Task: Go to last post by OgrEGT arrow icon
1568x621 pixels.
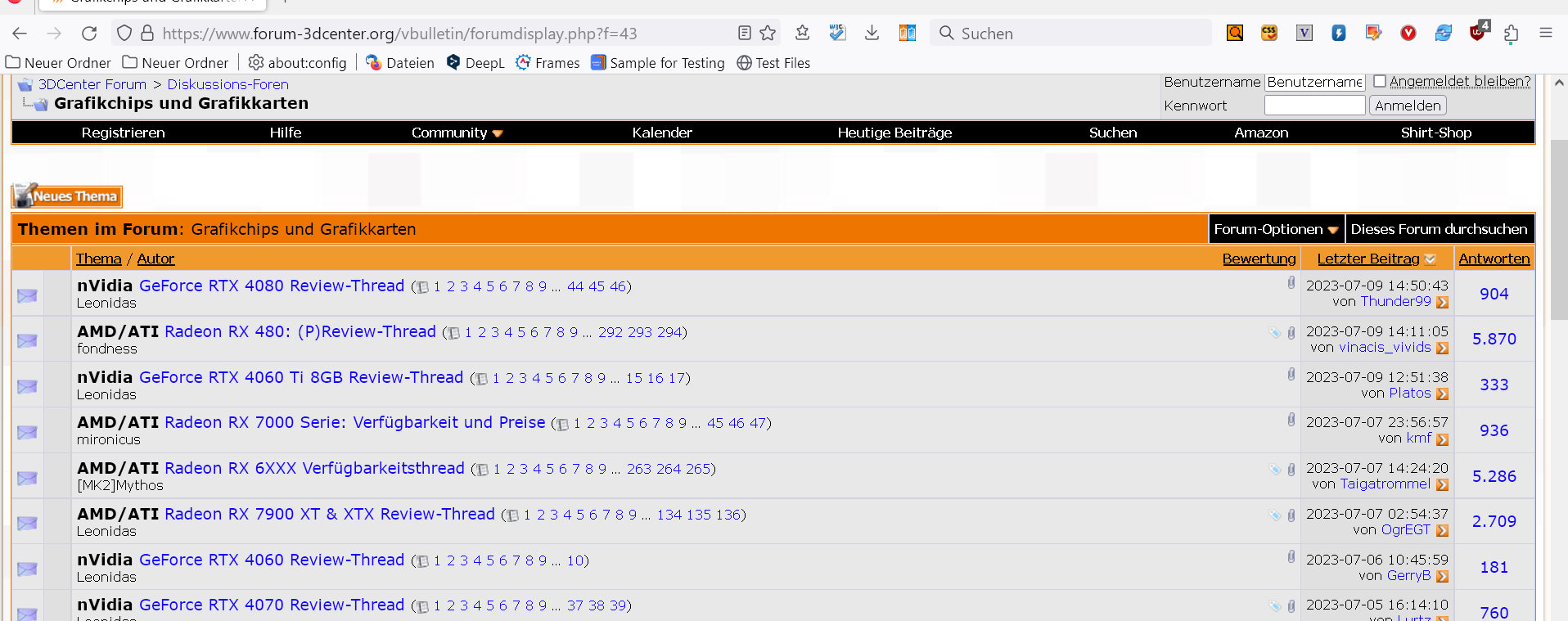Action: click(1442, 530)
